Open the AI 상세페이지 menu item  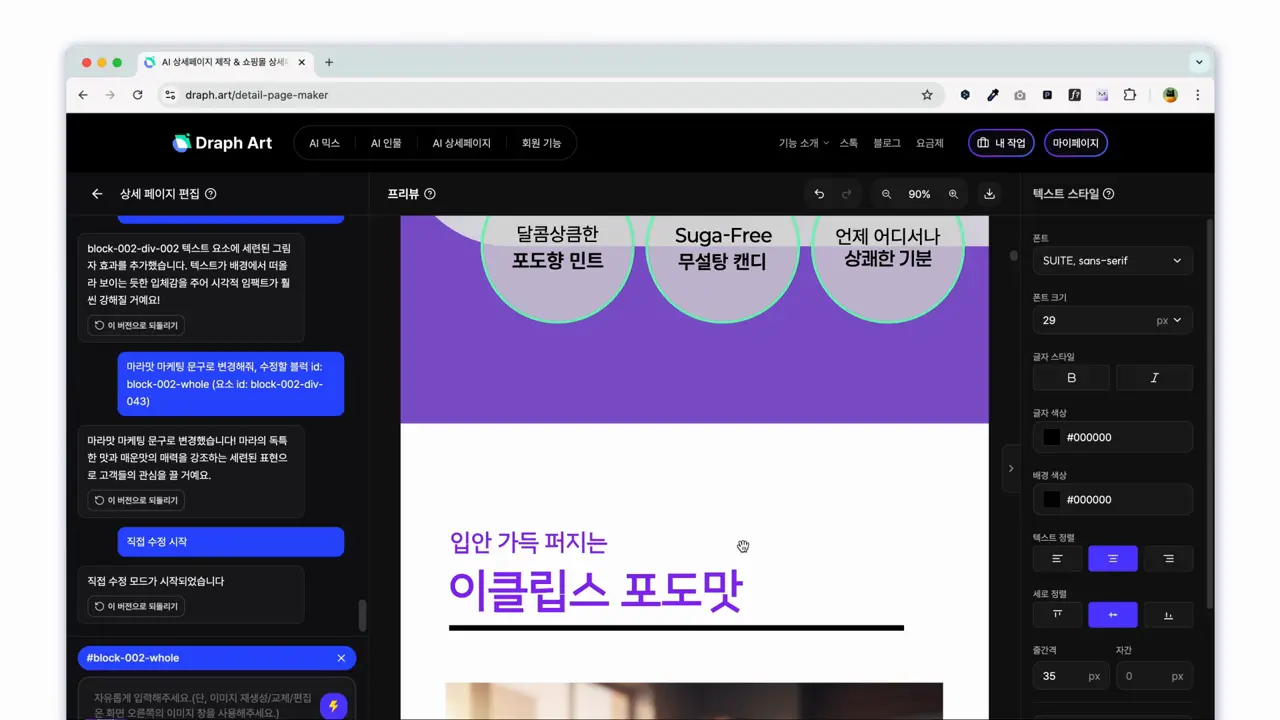coord(461,143)
